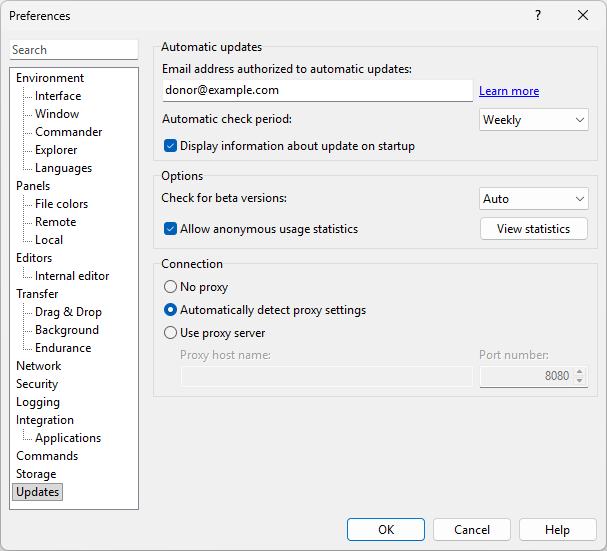Open the Learn more link
The width and height of the screenshot is (607, 551).
(x=509, y=91)
